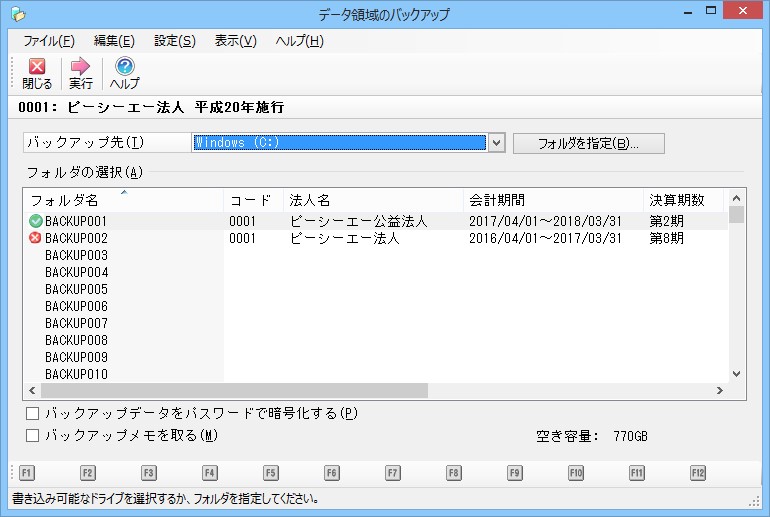Toggle the backup memo (バックアップメモ) checkbox
Image resolution: width=770 pixels, height=517 pixels.
click(x=33, y=435)
